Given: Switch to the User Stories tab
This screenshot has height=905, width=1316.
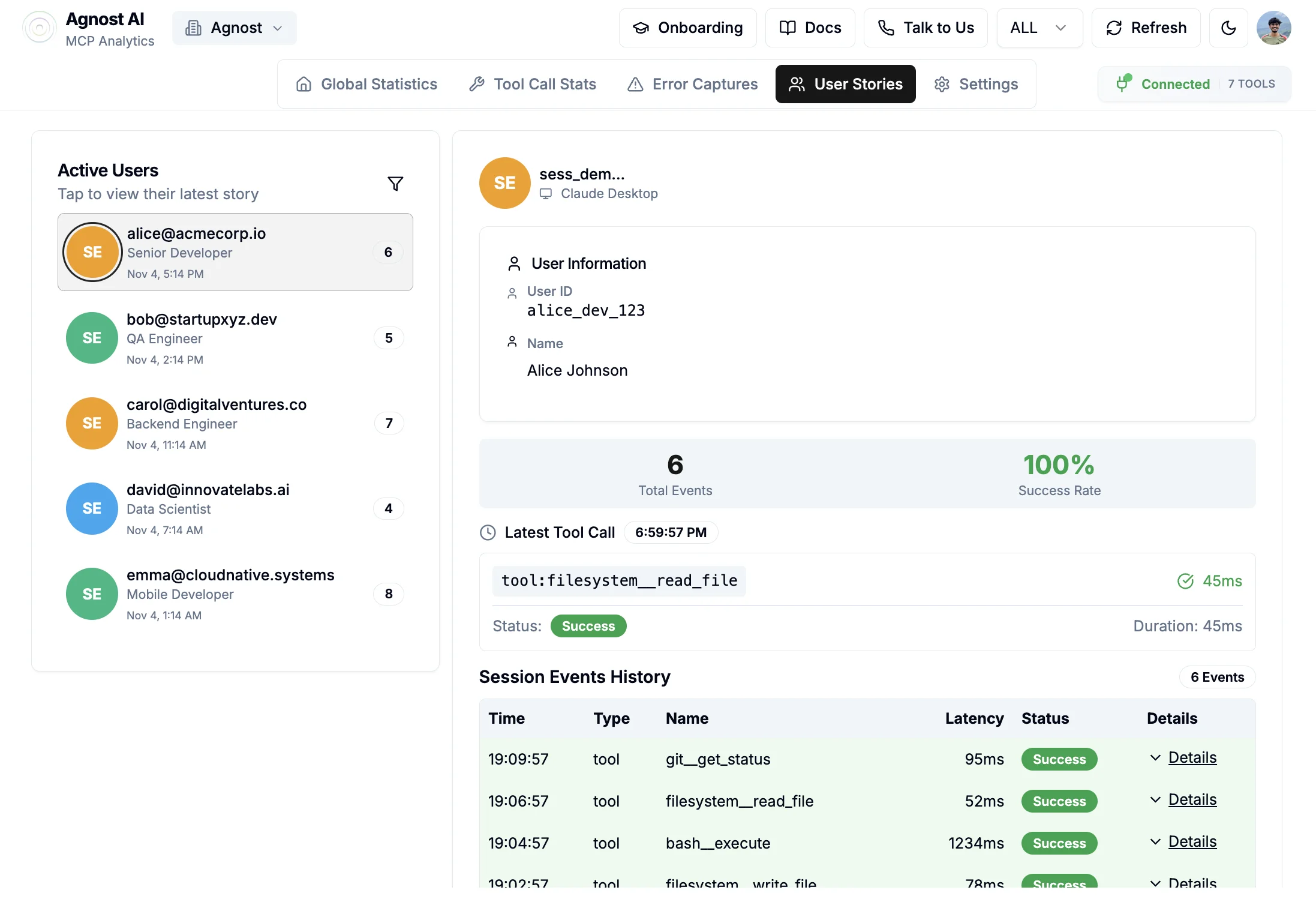Looking at the screenshot, I should [845, 84].
